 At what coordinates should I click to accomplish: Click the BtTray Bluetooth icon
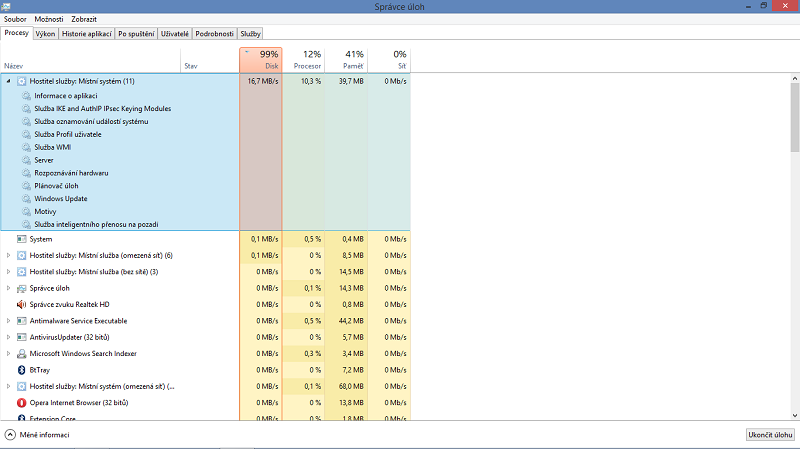tap(21, 369)
